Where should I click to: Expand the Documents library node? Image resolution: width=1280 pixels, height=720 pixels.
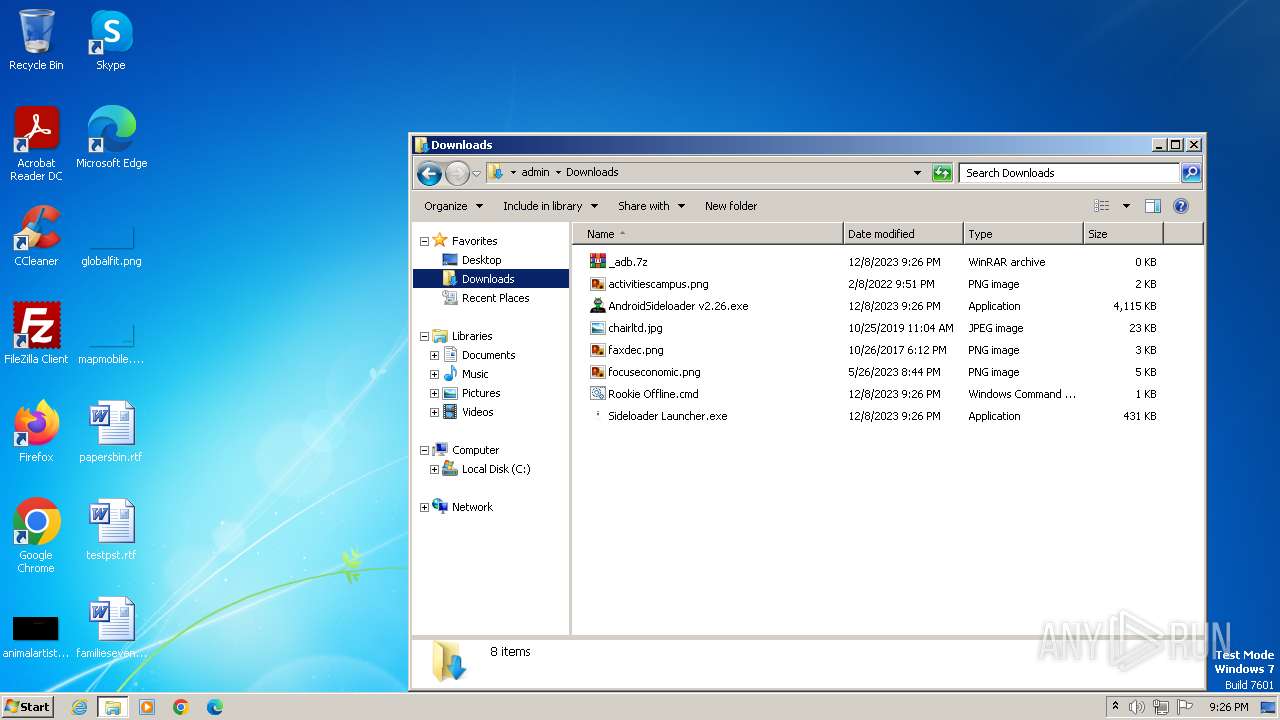(434, 355)
